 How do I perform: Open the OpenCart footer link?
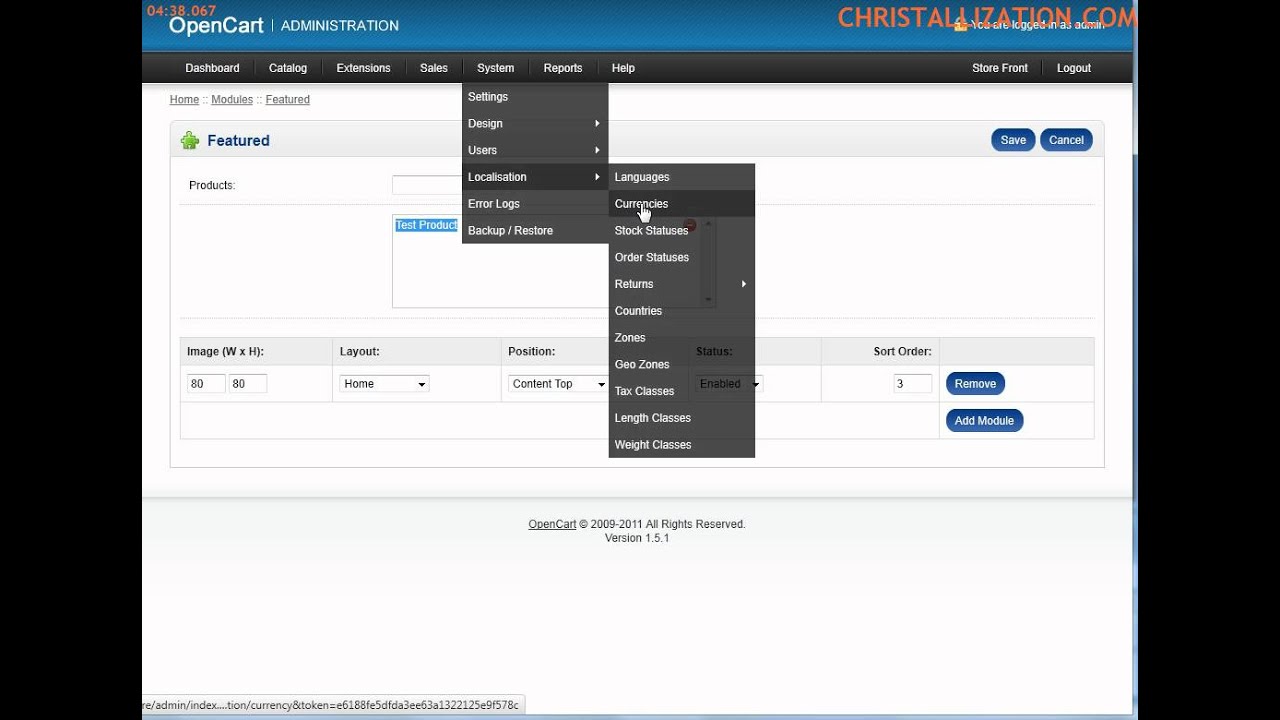pyautogui.click(x=552, y=524)
